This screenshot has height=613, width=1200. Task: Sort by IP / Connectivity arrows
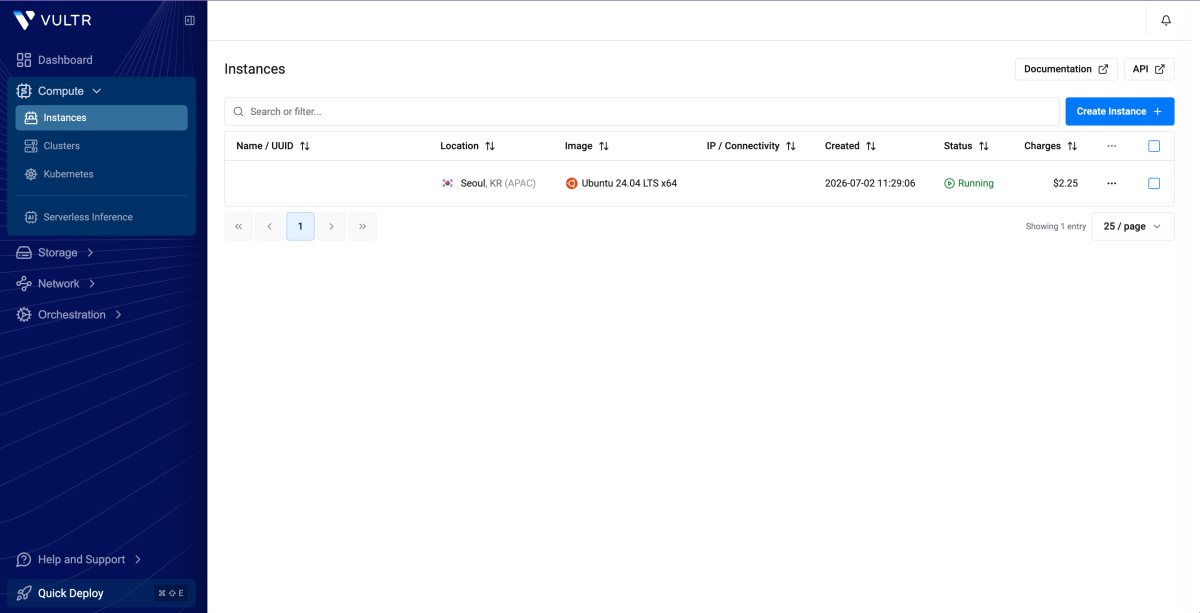coord(791,146)
